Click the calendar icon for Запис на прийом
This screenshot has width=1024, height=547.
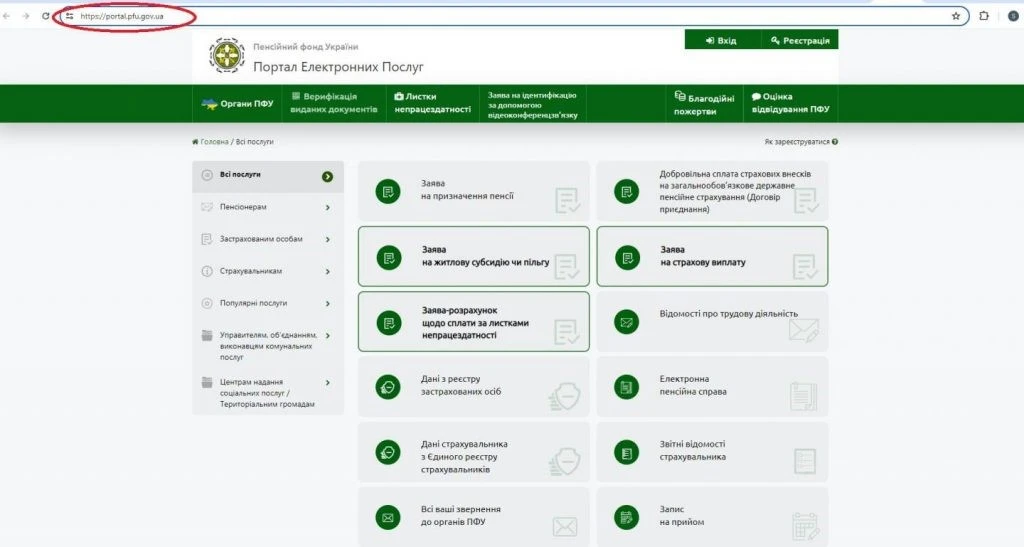click(x=627, y=516)
